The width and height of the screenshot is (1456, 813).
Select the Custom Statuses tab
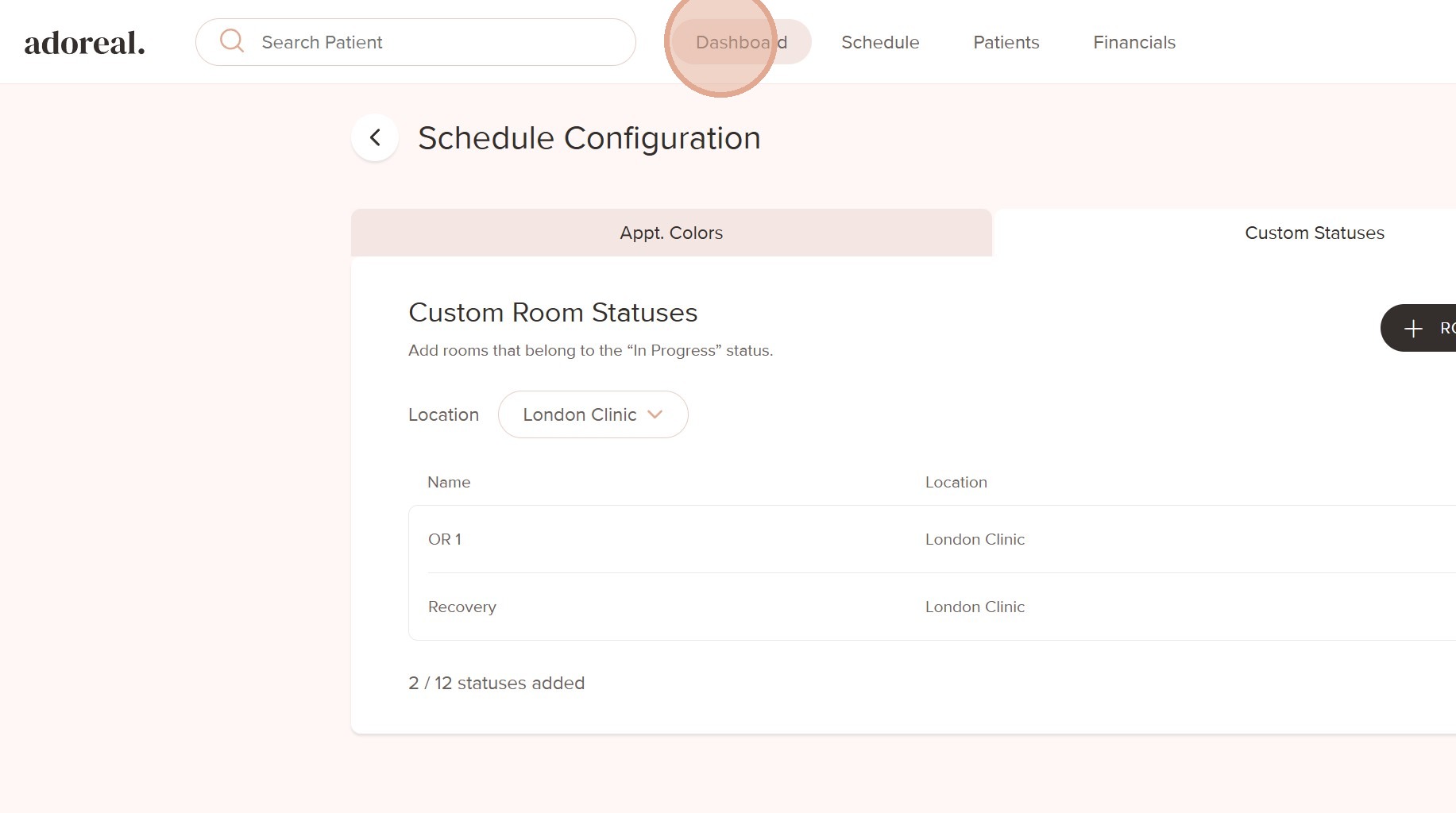[x=1314, y=233]
